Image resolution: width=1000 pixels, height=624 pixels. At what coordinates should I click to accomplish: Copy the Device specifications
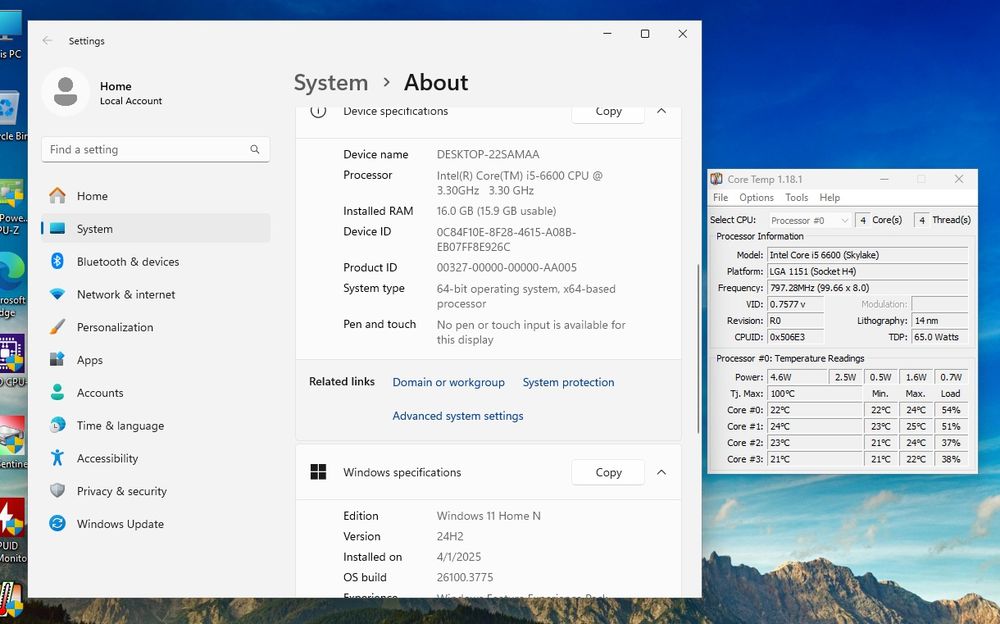pyautogui.click(x=608, y=112)
